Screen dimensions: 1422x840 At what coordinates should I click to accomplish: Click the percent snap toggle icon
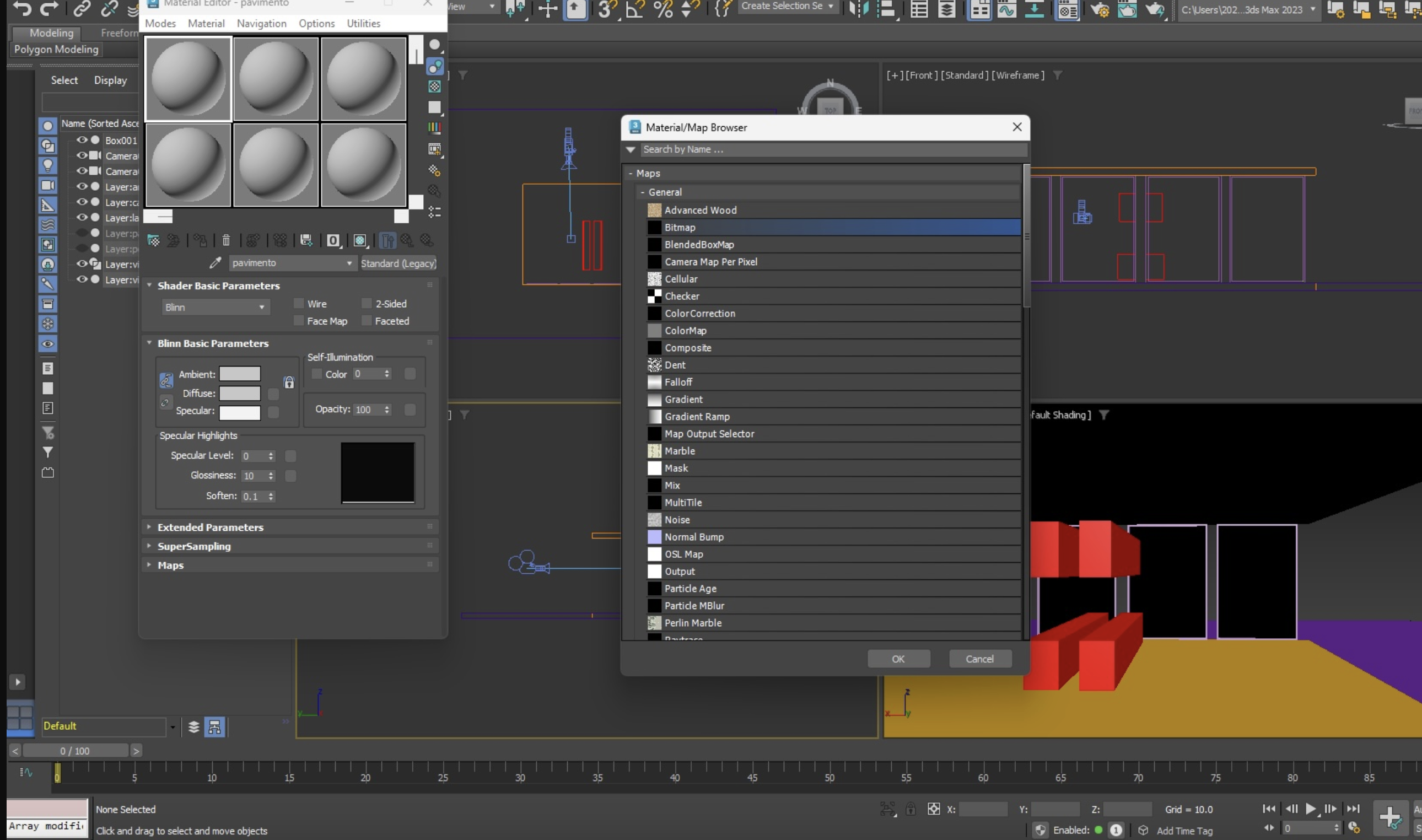click(662, 9)
